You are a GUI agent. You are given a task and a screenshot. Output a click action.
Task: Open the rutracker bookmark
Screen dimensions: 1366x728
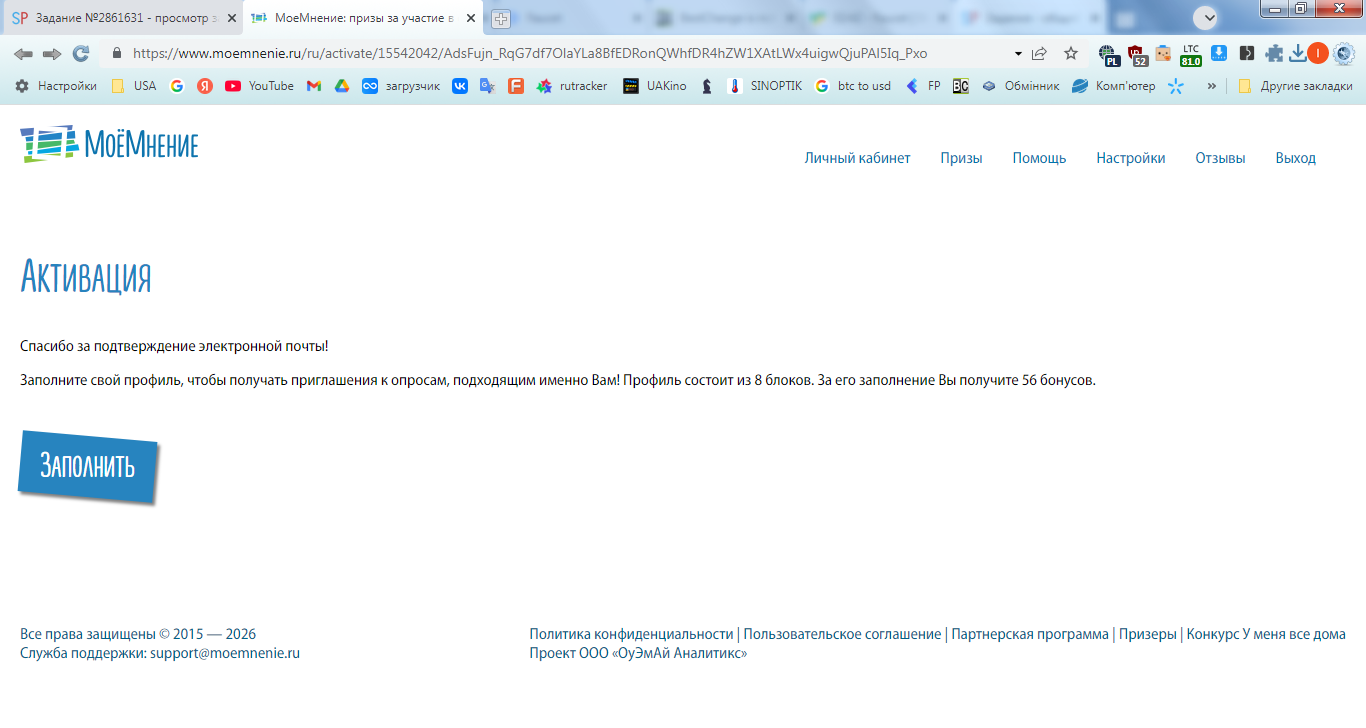(x=572, y=86)
